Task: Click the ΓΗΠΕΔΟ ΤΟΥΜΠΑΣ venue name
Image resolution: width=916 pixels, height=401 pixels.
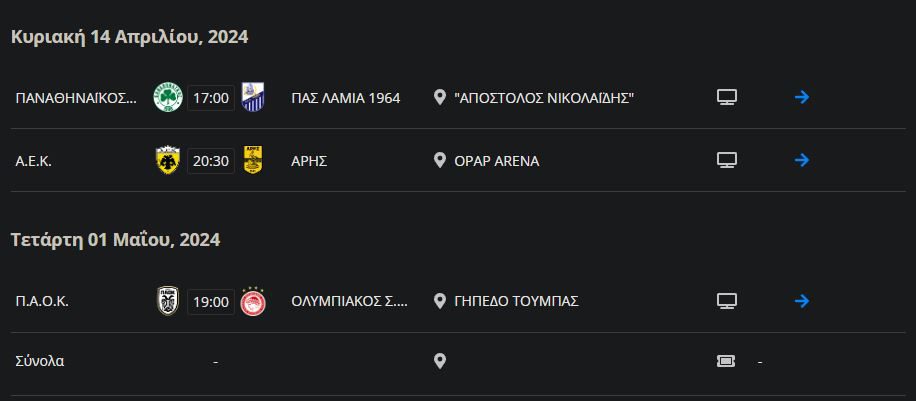Action: click(x=516, y=301)
